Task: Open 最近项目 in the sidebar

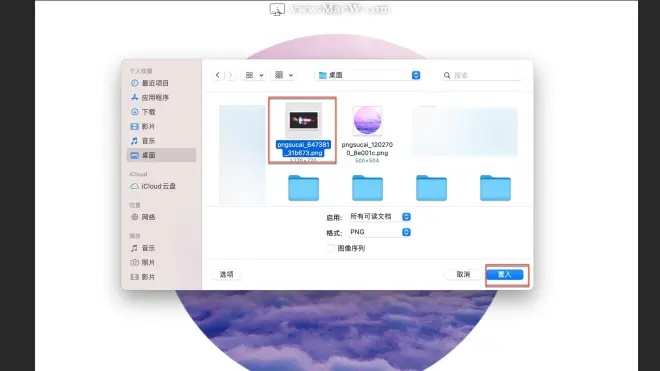Action: [161, 83]
